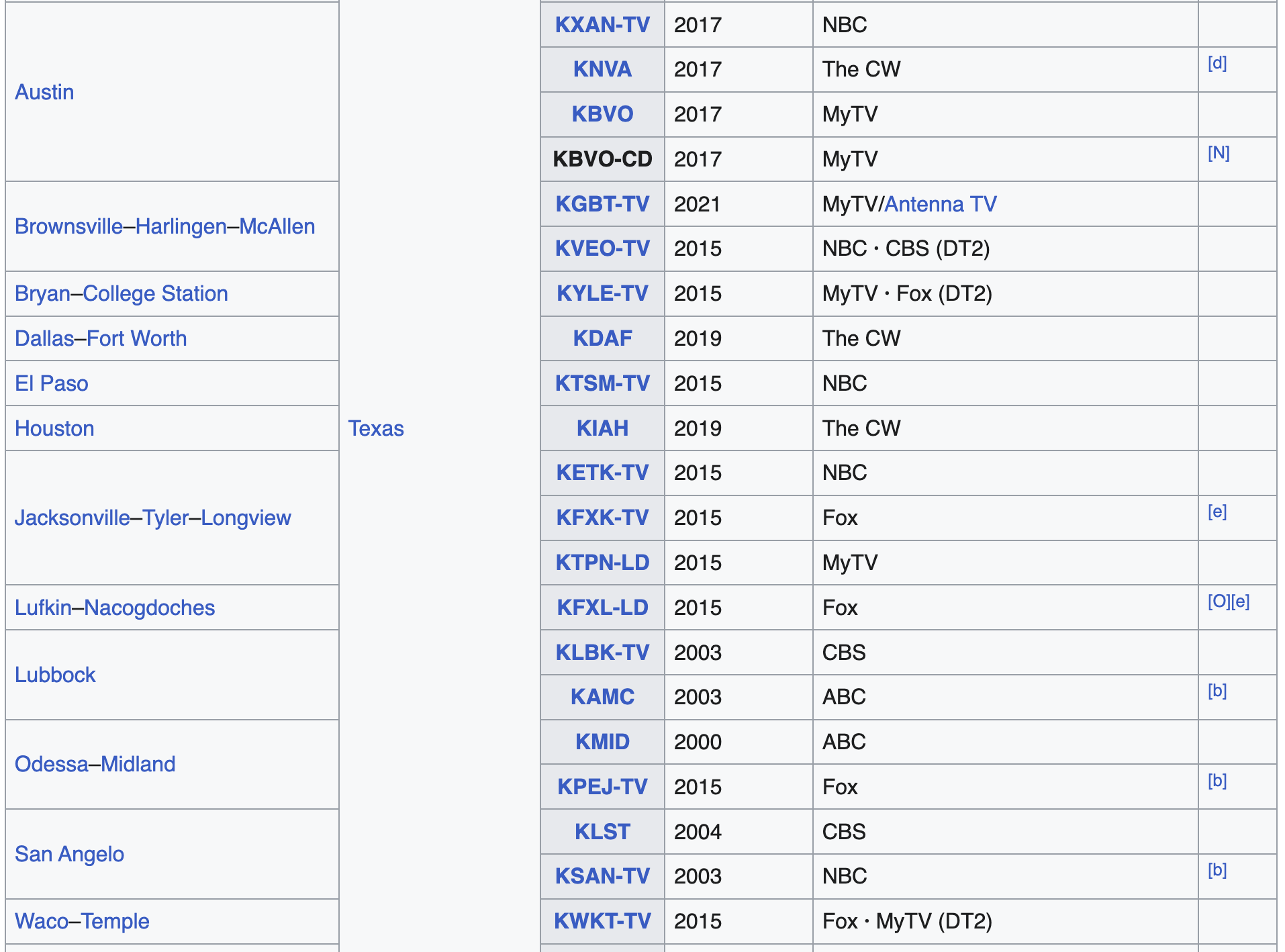1285x952 pixels.
Task: Follow footnote [O] in KFXL-LD row
Action: coord(1219,602)
